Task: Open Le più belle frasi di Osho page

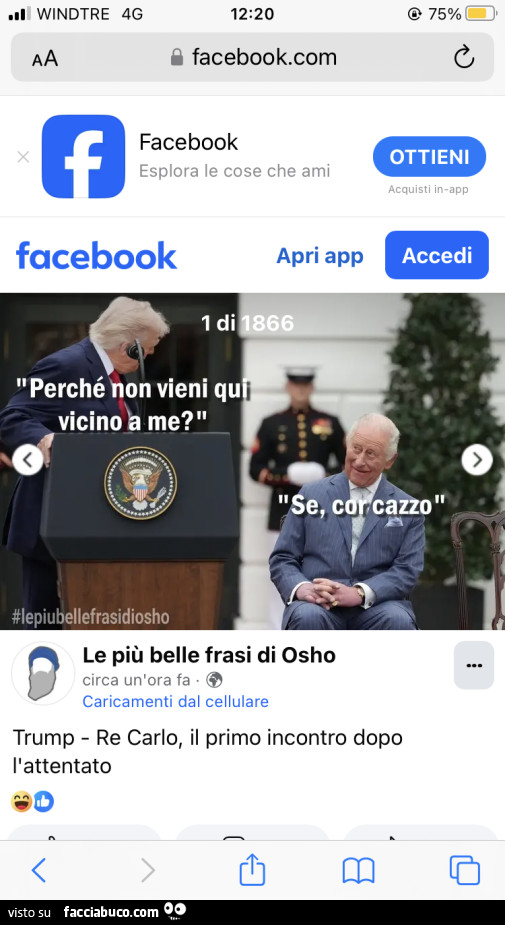Action: click(209, 655)
